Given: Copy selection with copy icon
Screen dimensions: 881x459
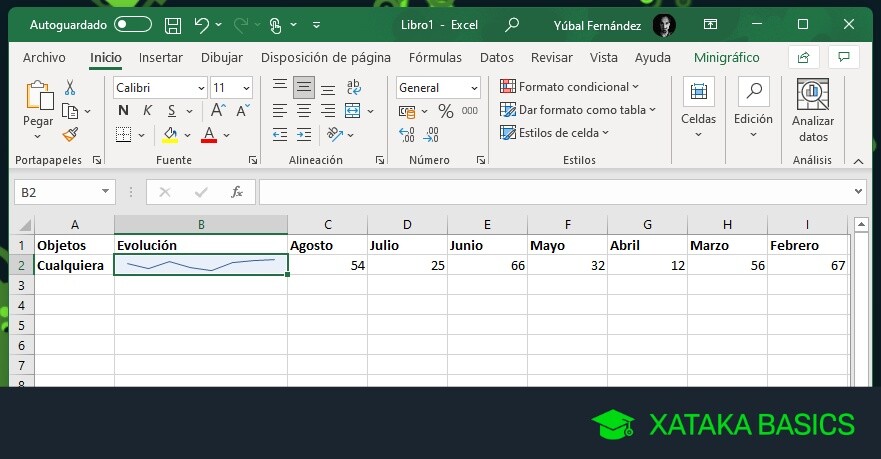Looking at the screenshot, I should (70, 111).
